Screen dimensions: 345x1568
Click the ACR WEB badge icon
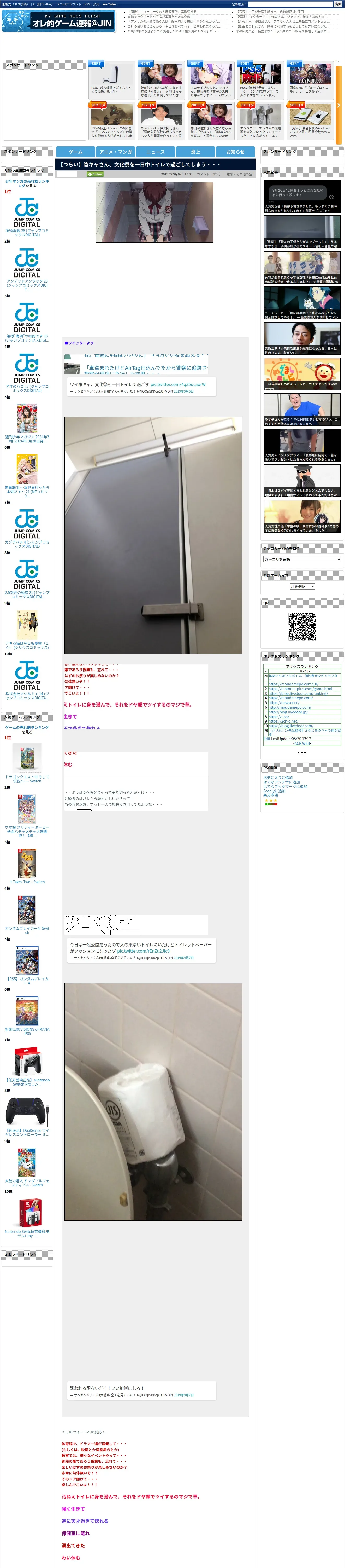coord(302,752)
